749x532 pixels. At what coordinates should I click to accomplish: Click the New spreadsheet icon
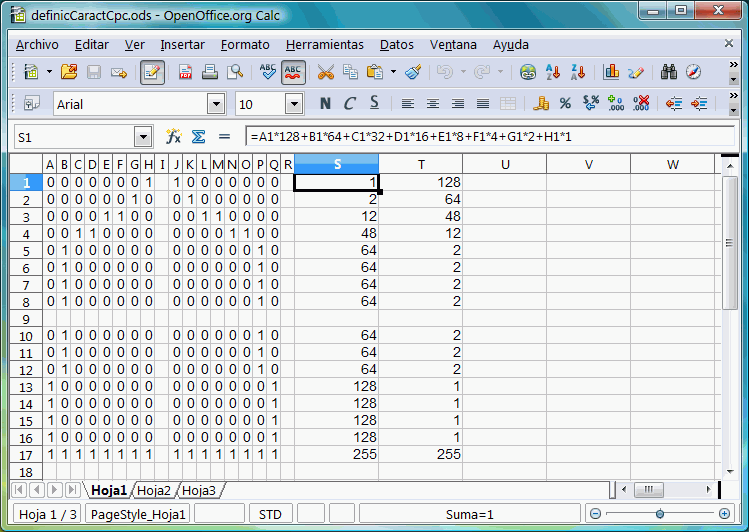tap(31, 72)
